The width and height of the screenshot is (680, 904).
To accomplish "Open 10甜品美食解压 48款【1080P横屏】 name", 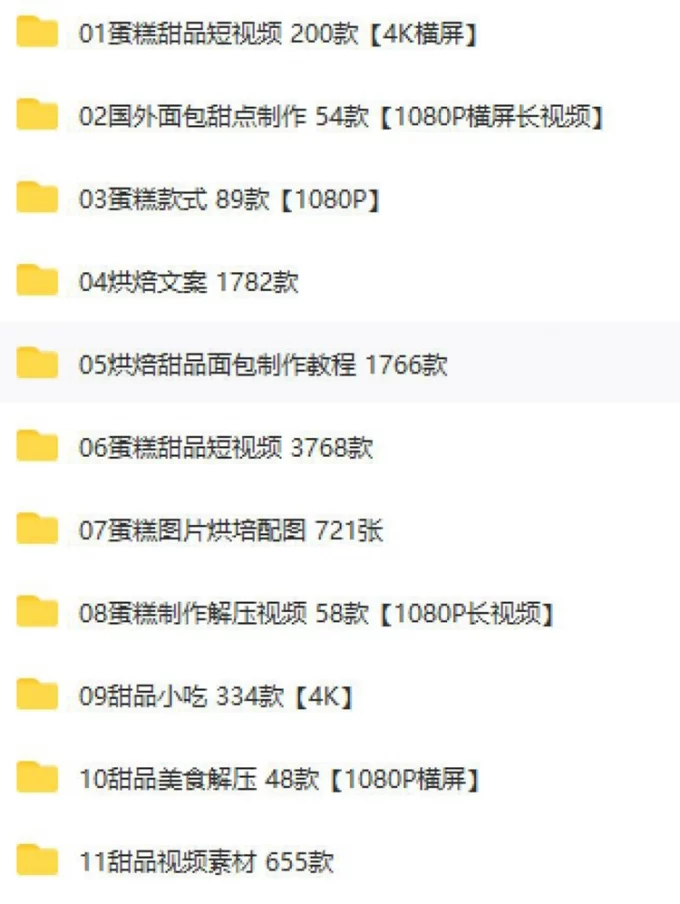I will [280, 779].
